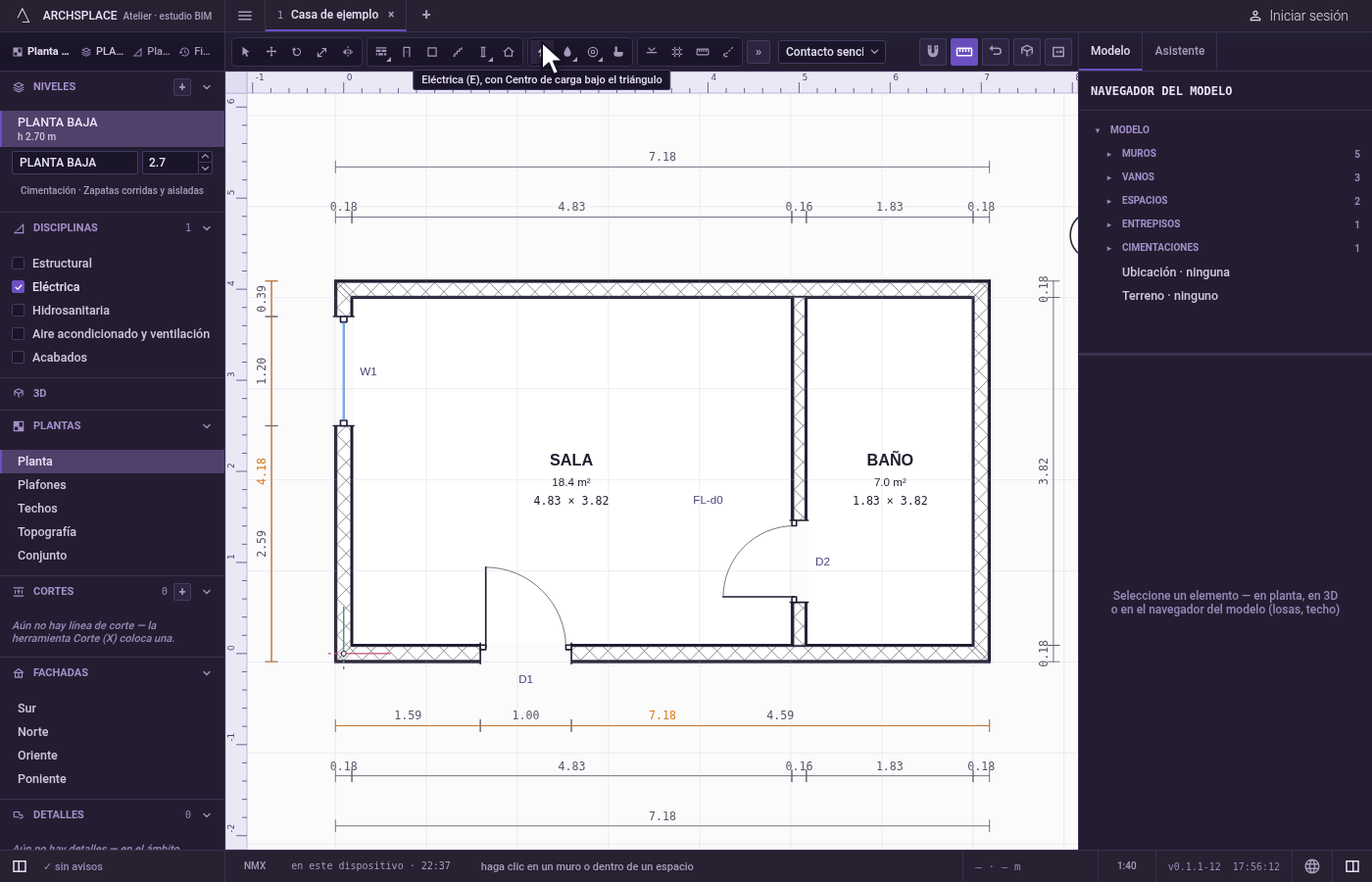Open the globe language icon

[1312, 866]
